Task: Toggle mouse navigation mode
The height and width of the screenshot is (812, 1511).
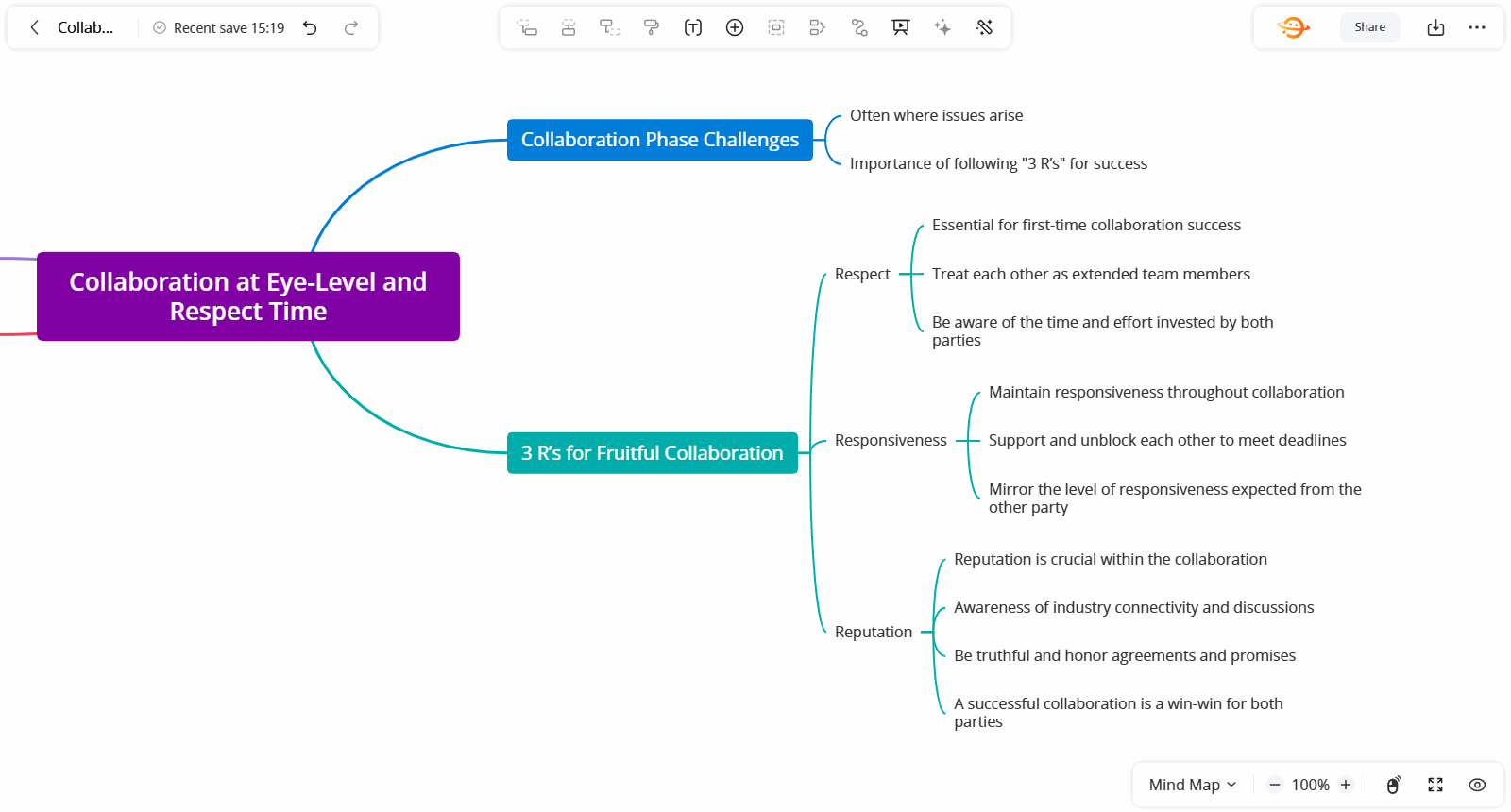Action: [x=1393, y=785]
